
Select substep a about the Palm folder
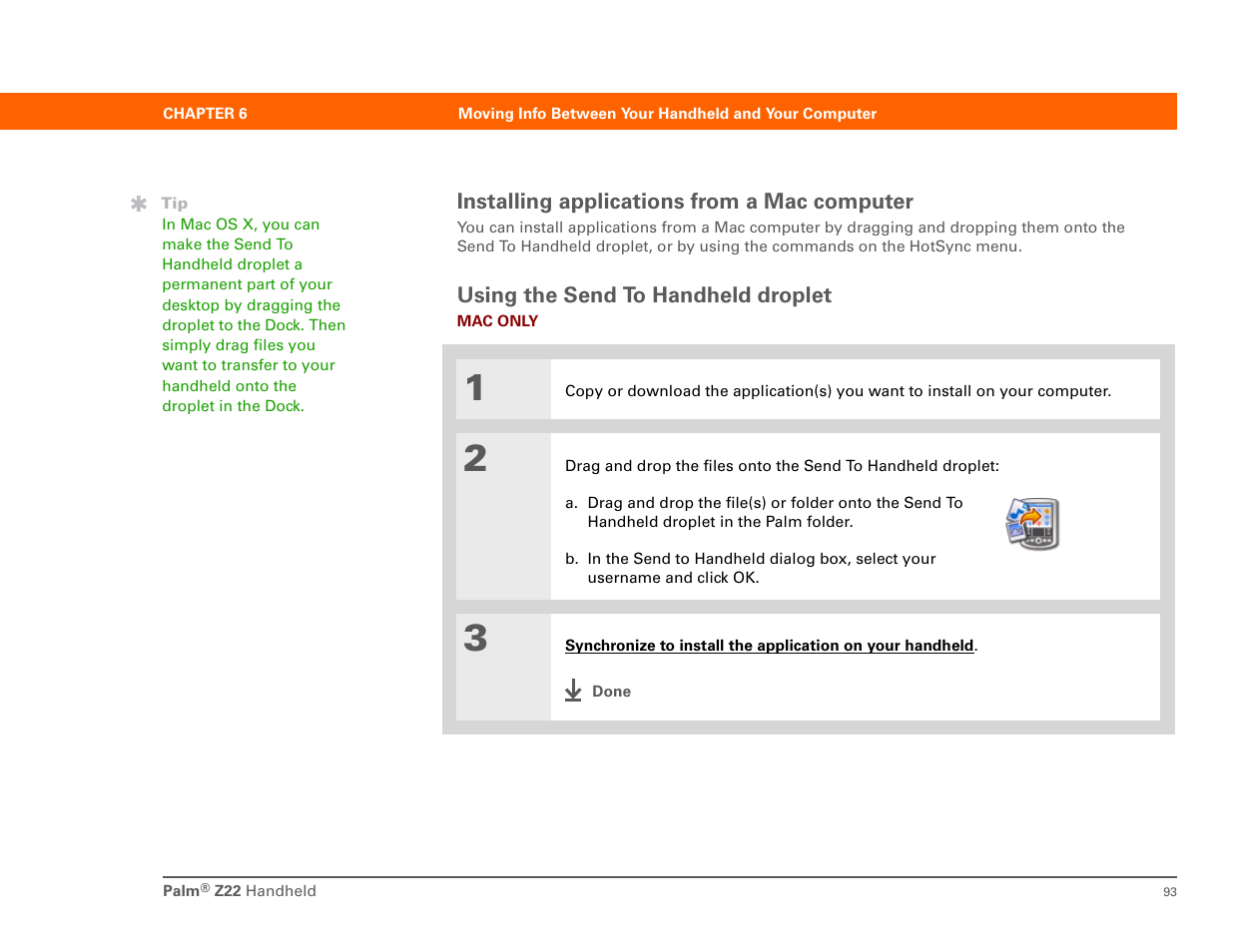[x=764, y=512]
